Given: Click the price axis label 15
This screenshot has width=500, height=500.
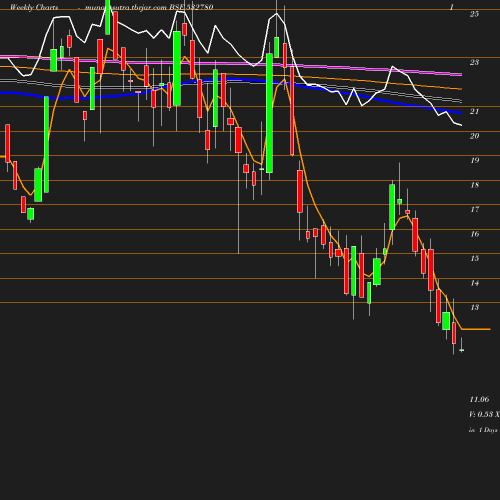Looking at the screenshot, I should (x=474, y=258).
